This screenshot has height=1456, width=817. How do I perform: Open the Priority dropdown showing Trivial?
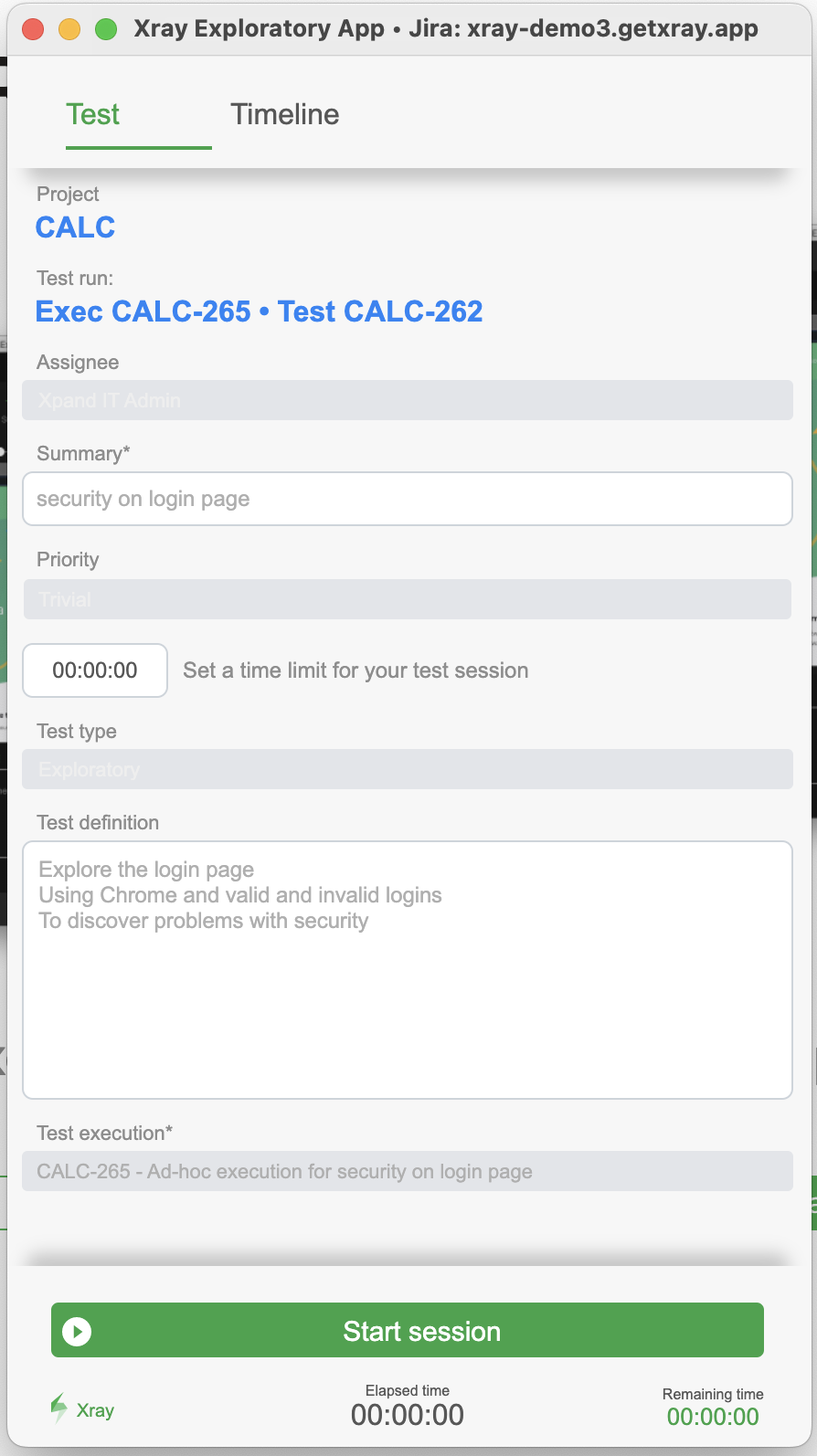[x=408, y=599]
